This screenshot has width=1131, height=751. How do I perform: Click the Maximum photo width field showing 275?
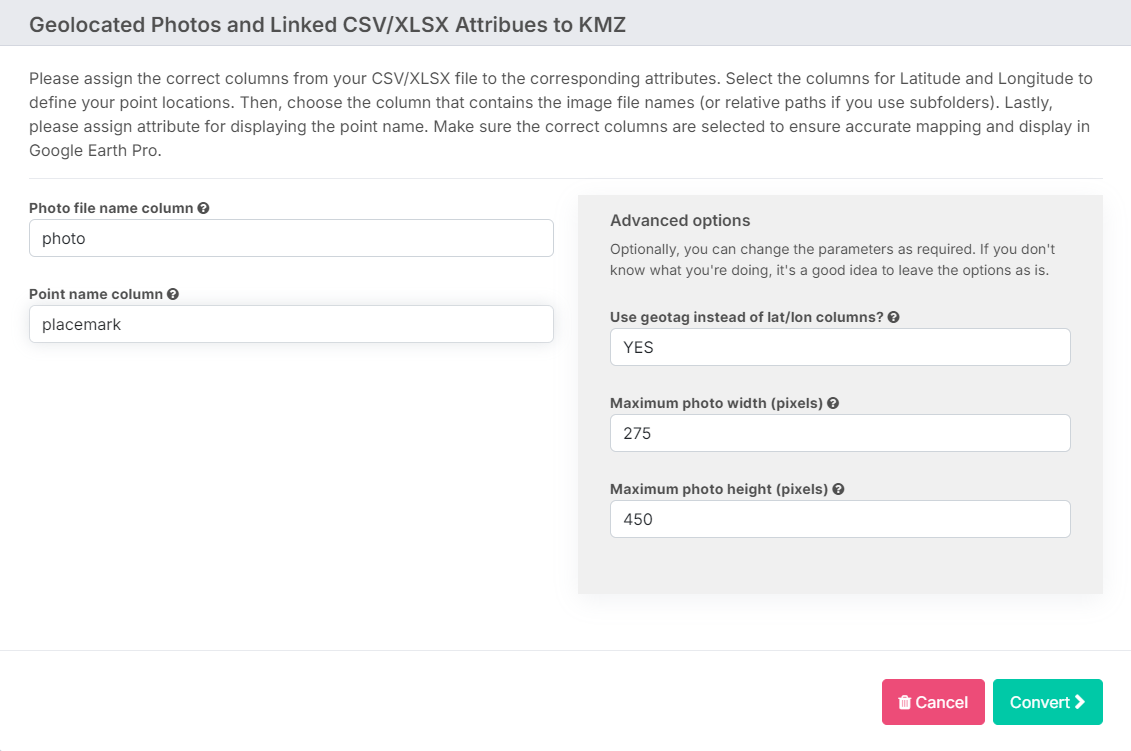[840, 433]
